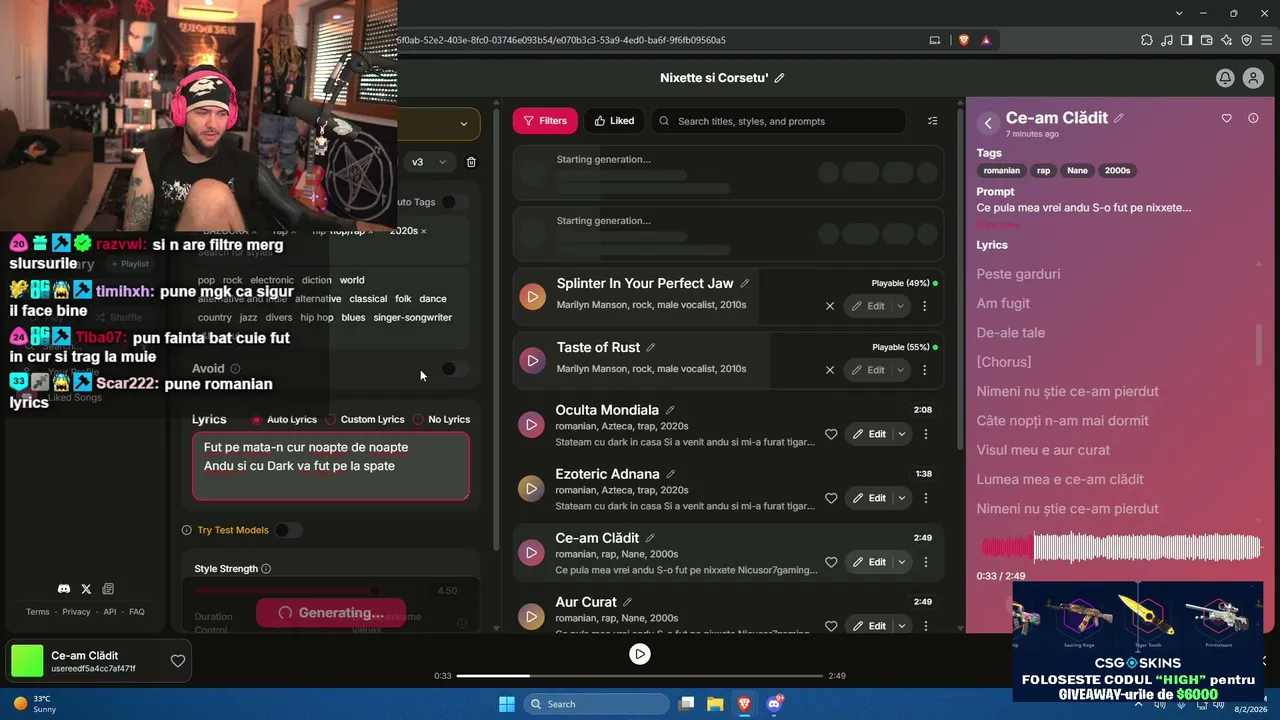Open the FAQ link in sidebar footer
Image resolution: width=1280 pixels, height=720 pixels.
point(137,612)
